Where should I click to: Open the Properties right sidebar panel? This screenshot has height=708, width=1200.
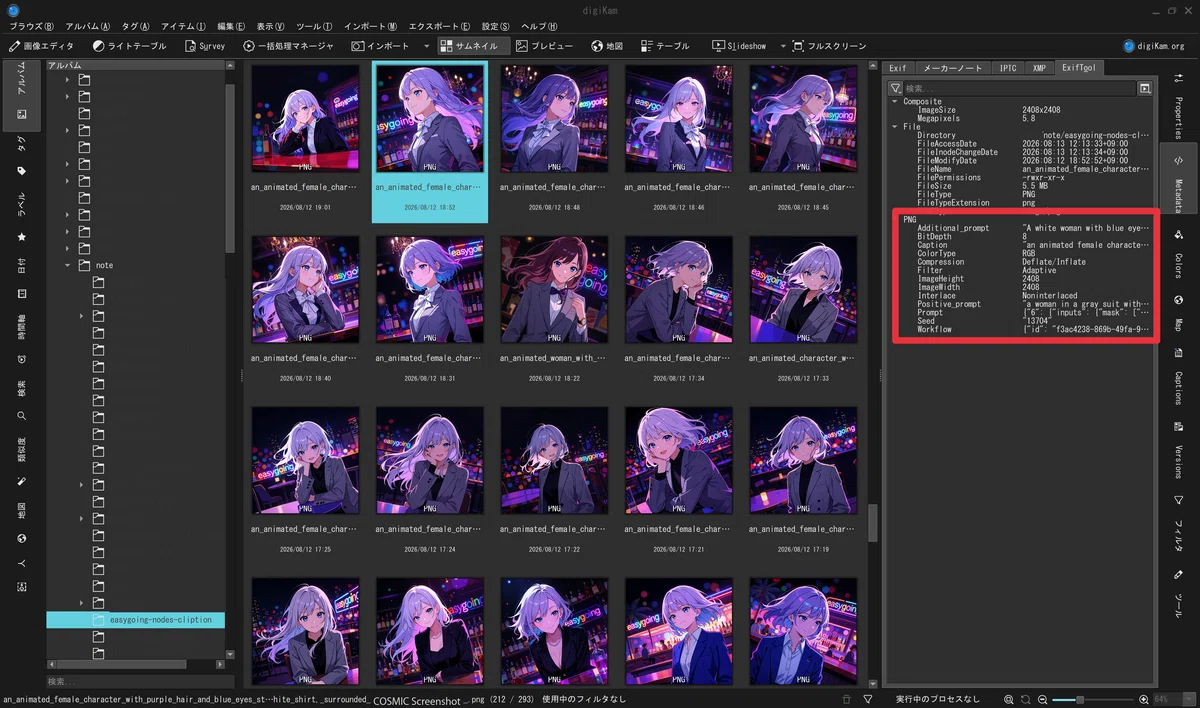pyautogui.click(x=1179, y=107)
